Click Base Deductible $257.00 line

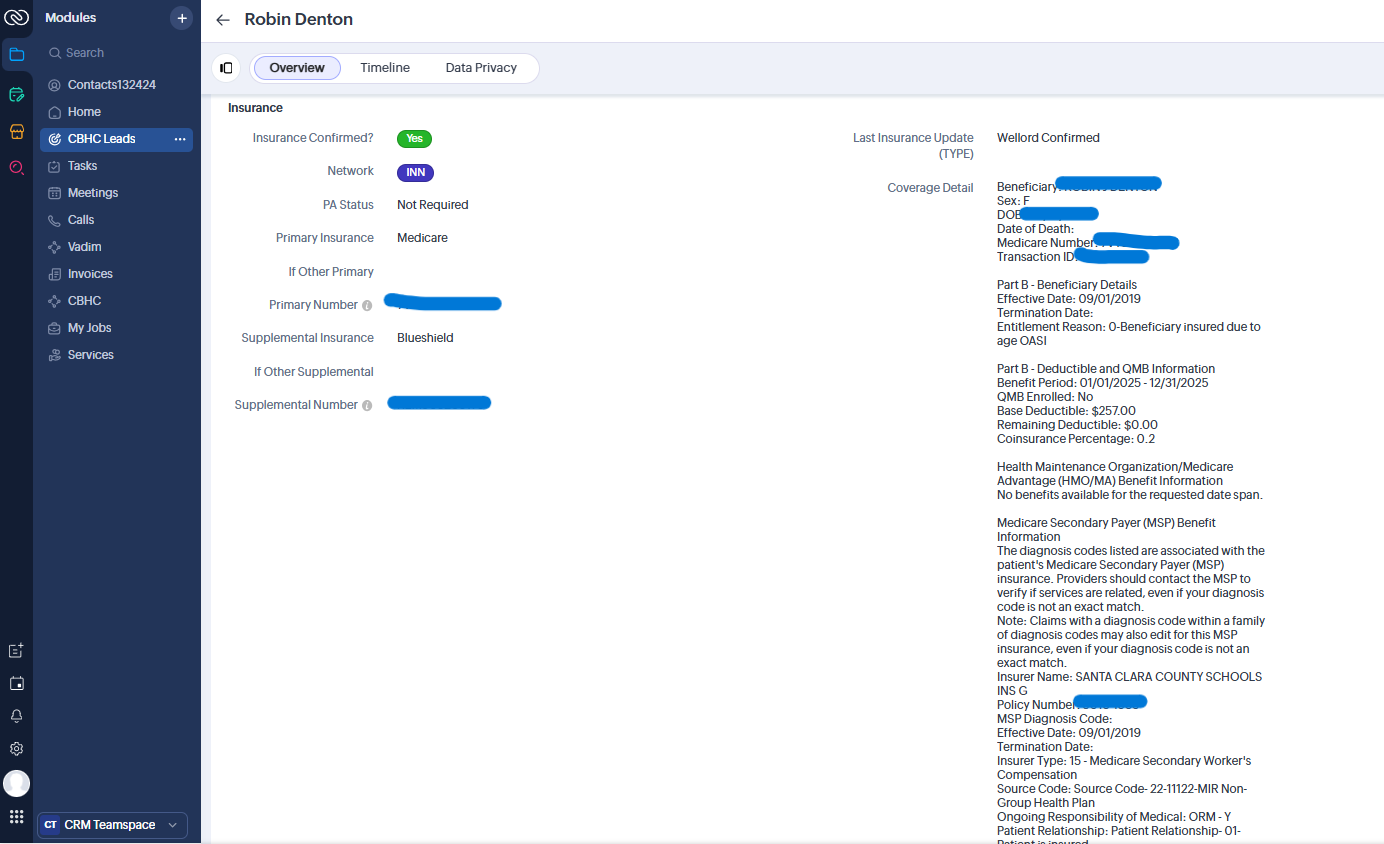[x=1066, y=411]
